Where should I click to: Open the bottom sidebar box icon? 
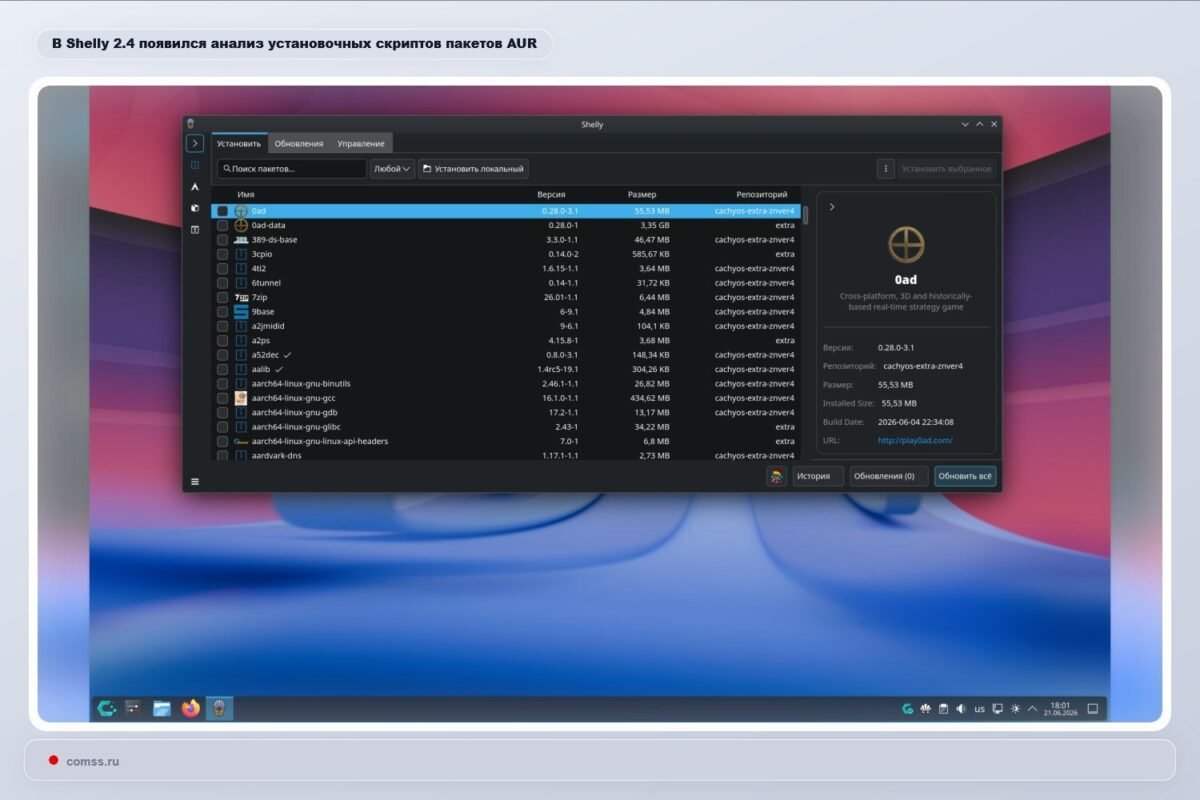coord(195,230)
